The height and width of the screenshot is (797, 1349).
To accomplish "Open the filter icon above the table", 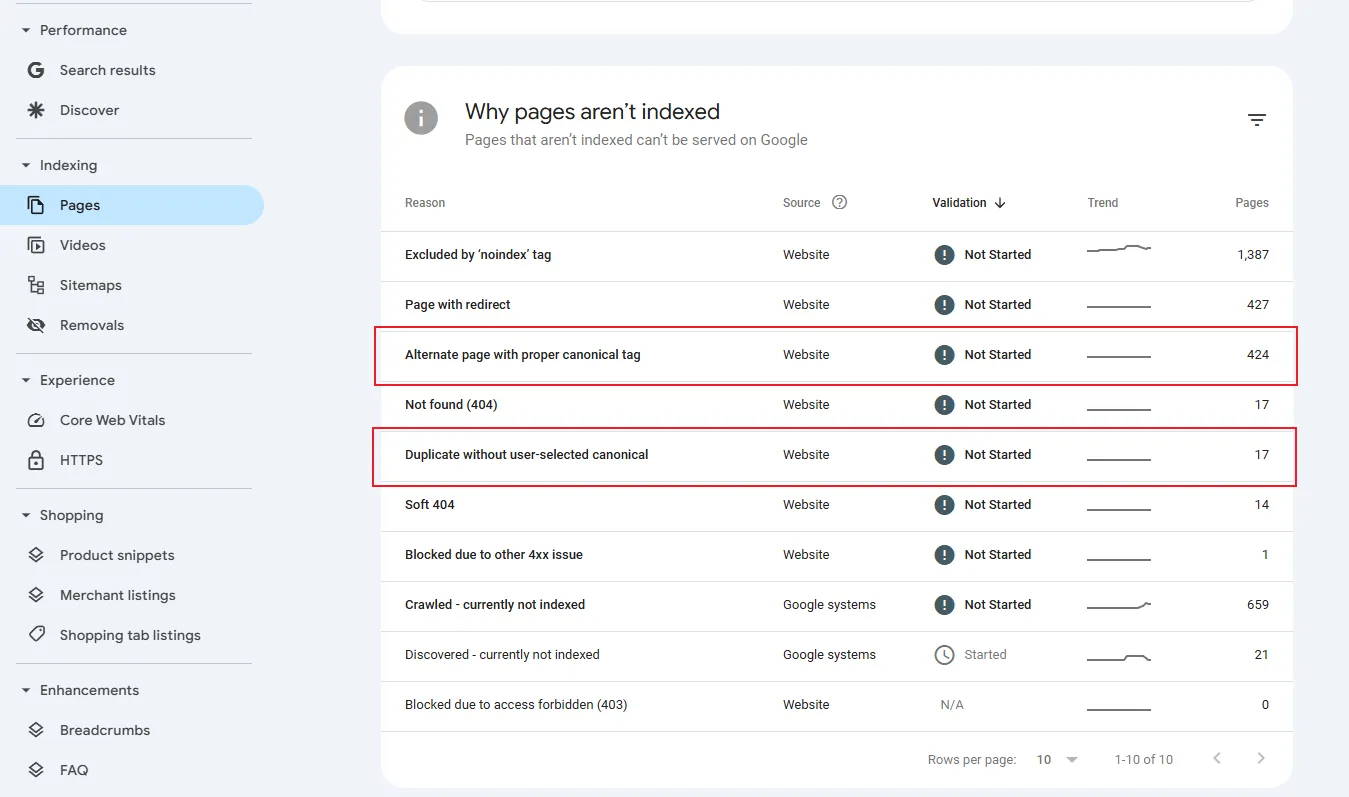I will point(1257,119).
